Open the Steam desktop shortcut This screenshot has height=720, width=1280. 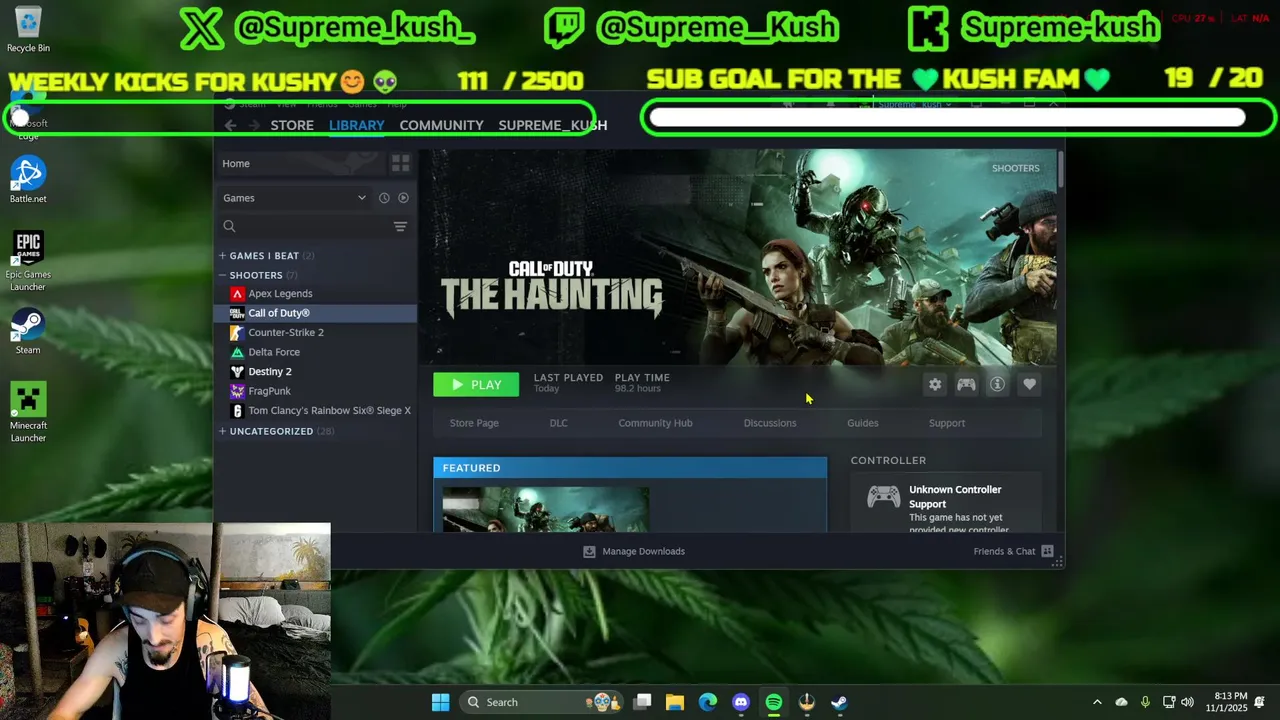28,331
